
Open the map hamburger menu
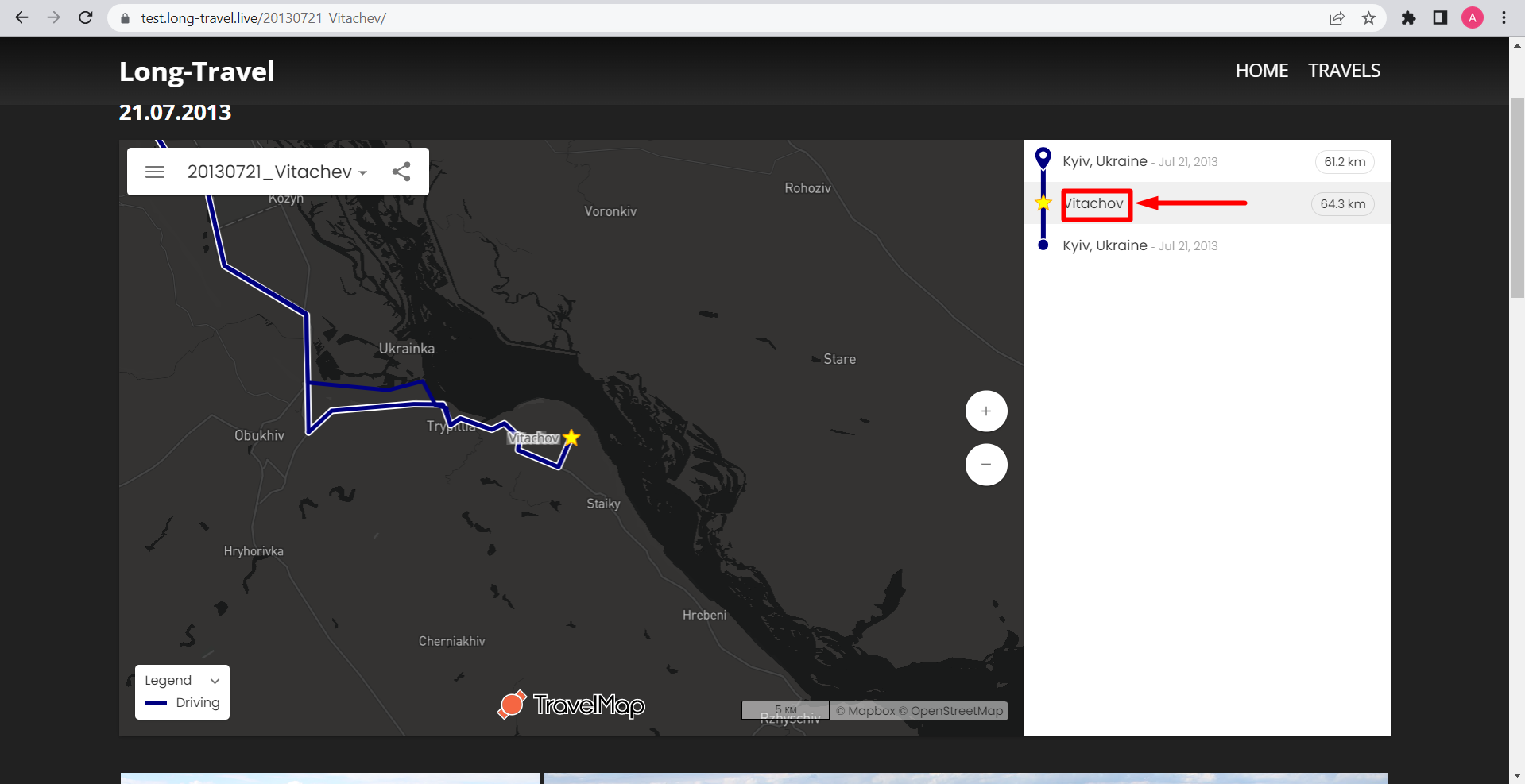(x=155, y=172)
